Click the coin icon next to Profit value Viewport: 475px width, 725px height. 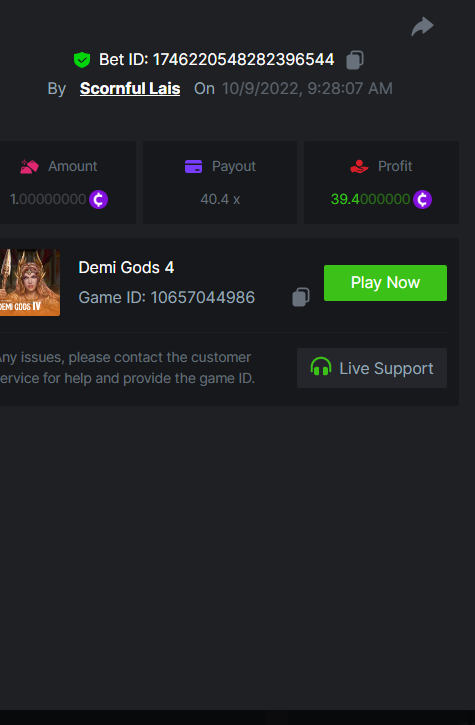point(422,199)
